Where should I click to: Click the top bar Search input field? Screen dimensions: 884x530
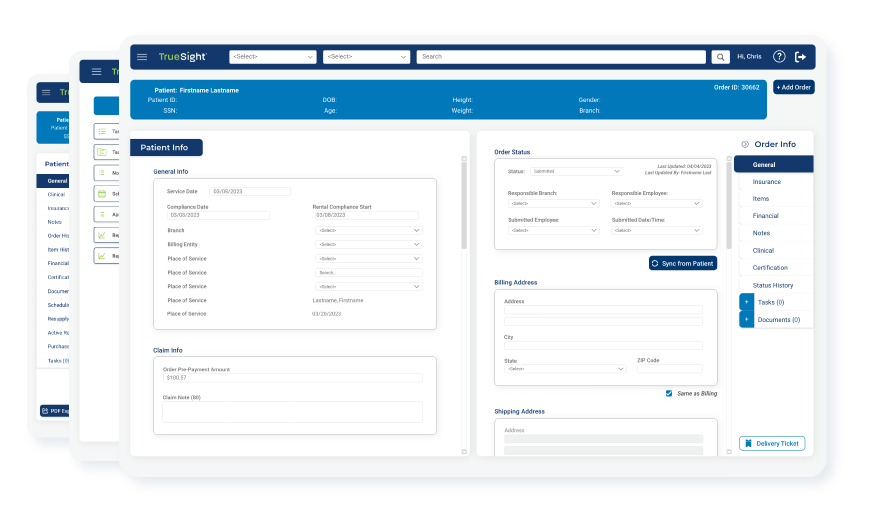coord(562,57)
